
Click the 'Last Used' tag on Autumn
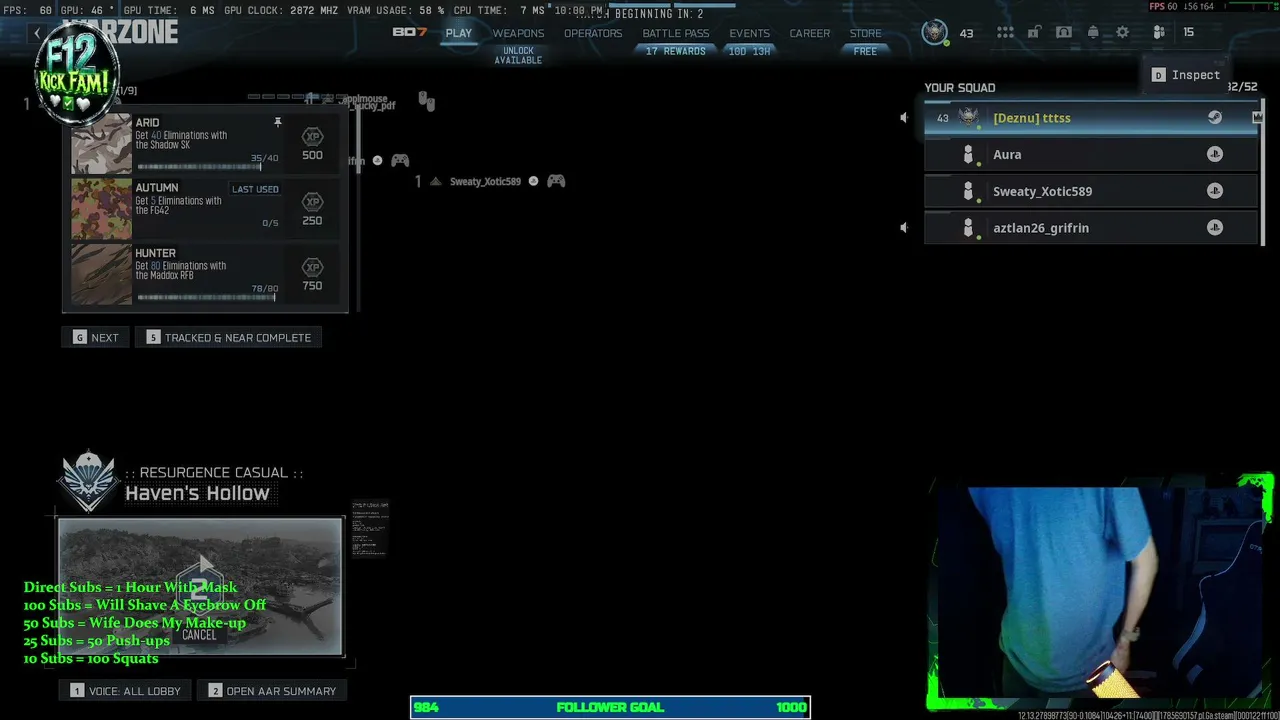(255, 189)
